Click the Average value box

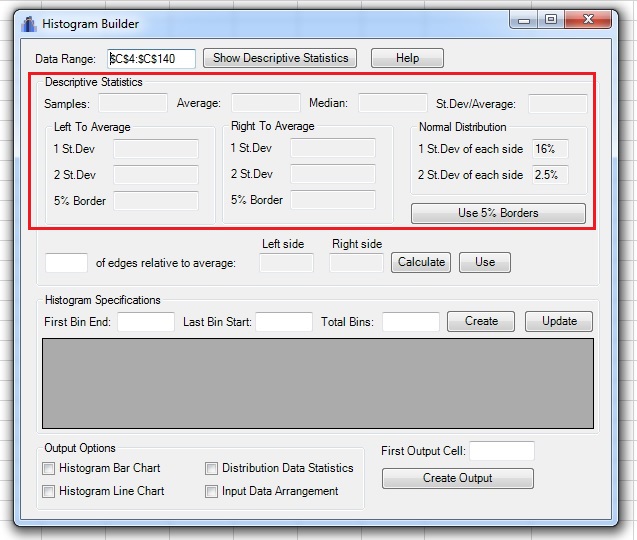(x=266, y=102)
